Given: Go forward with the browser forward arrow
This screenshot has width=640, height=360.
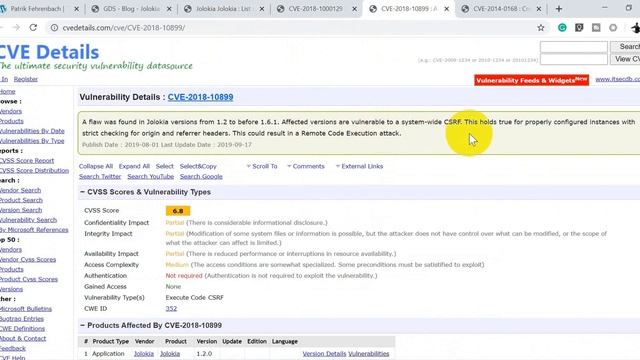Looking at the screenshot, I should (x=16, y=28).
